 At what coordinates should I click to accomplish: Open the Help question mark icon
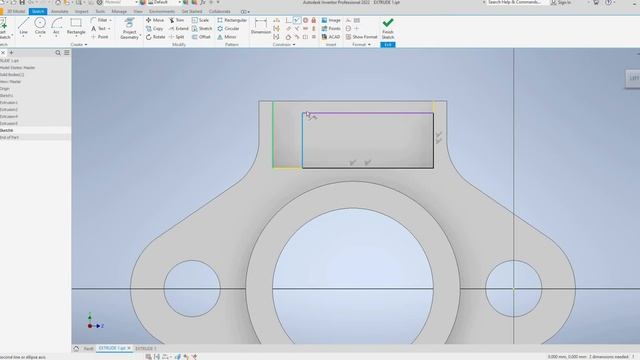(x=609, y=2)
